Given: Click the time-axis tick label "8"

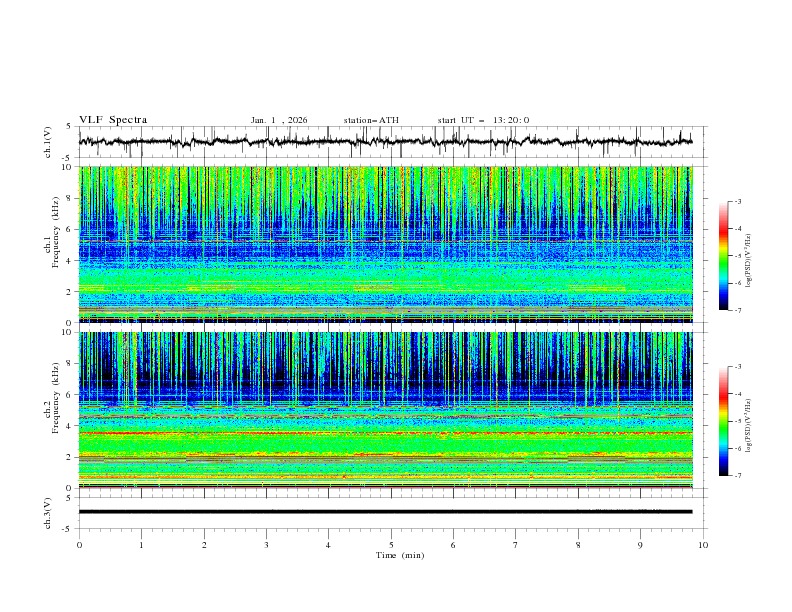Looking at the screenshot, I should [578, 545].
